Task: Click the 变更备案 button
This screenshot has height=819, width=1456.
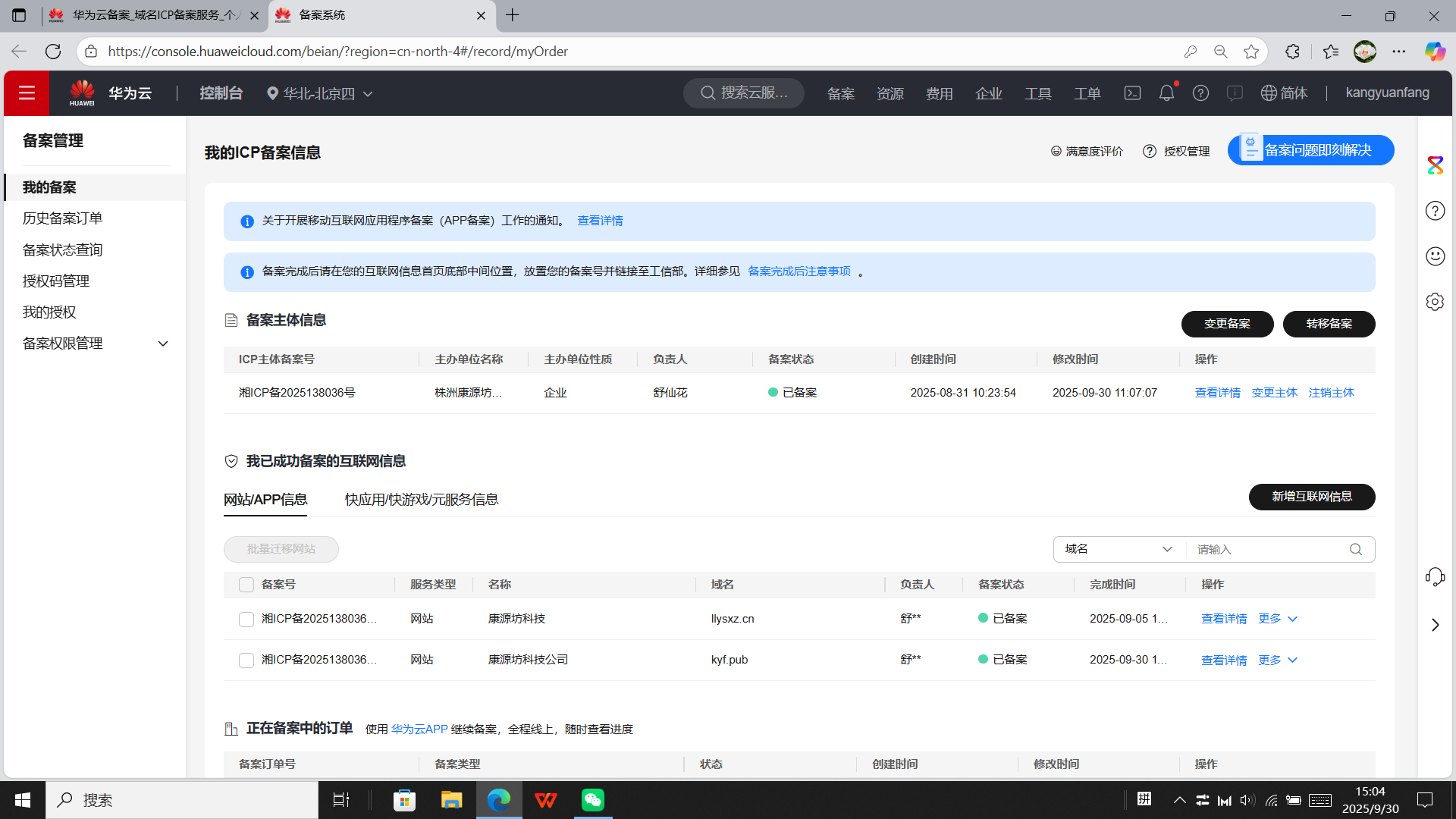Action: [x=1227, y=324]
